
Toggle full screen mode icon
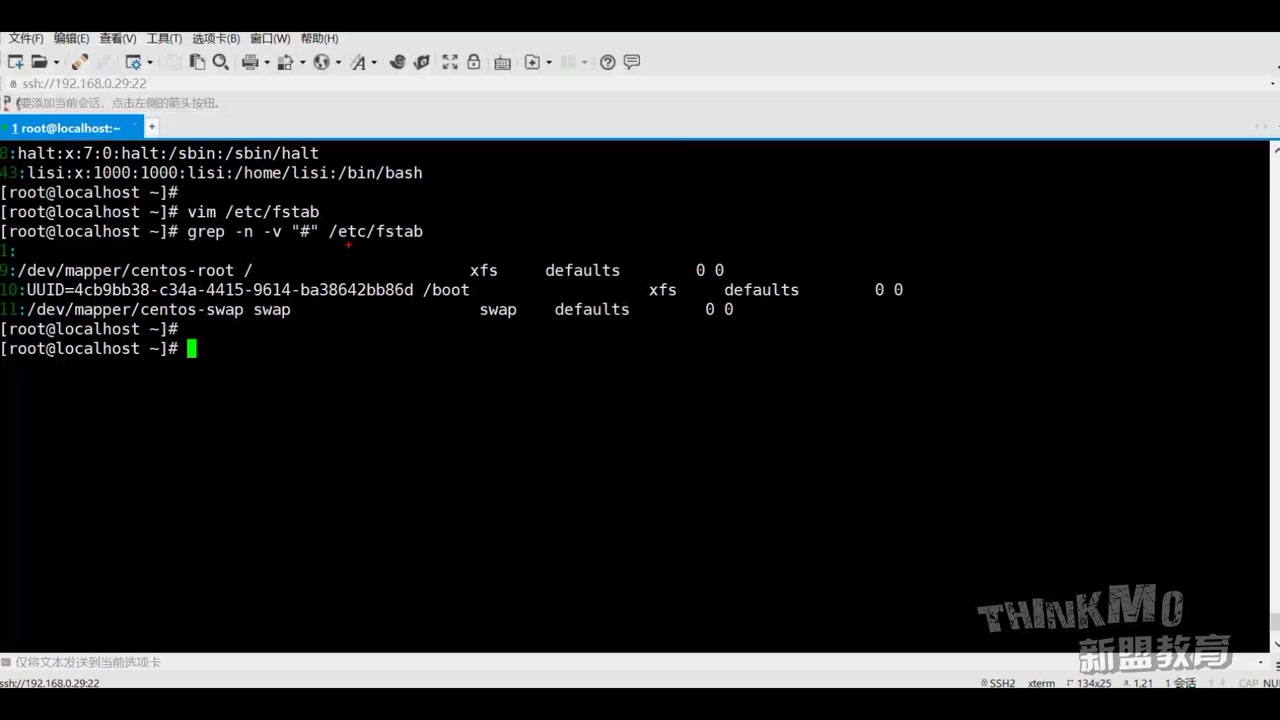point(450,62)
